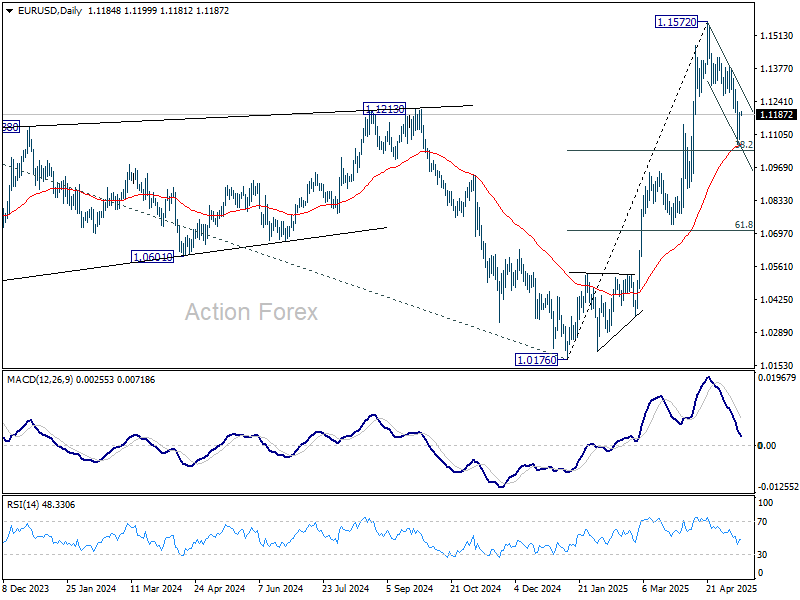Click the 21 Jan 2025 date label
800x600 pixels.
click(x=603, y=588)
